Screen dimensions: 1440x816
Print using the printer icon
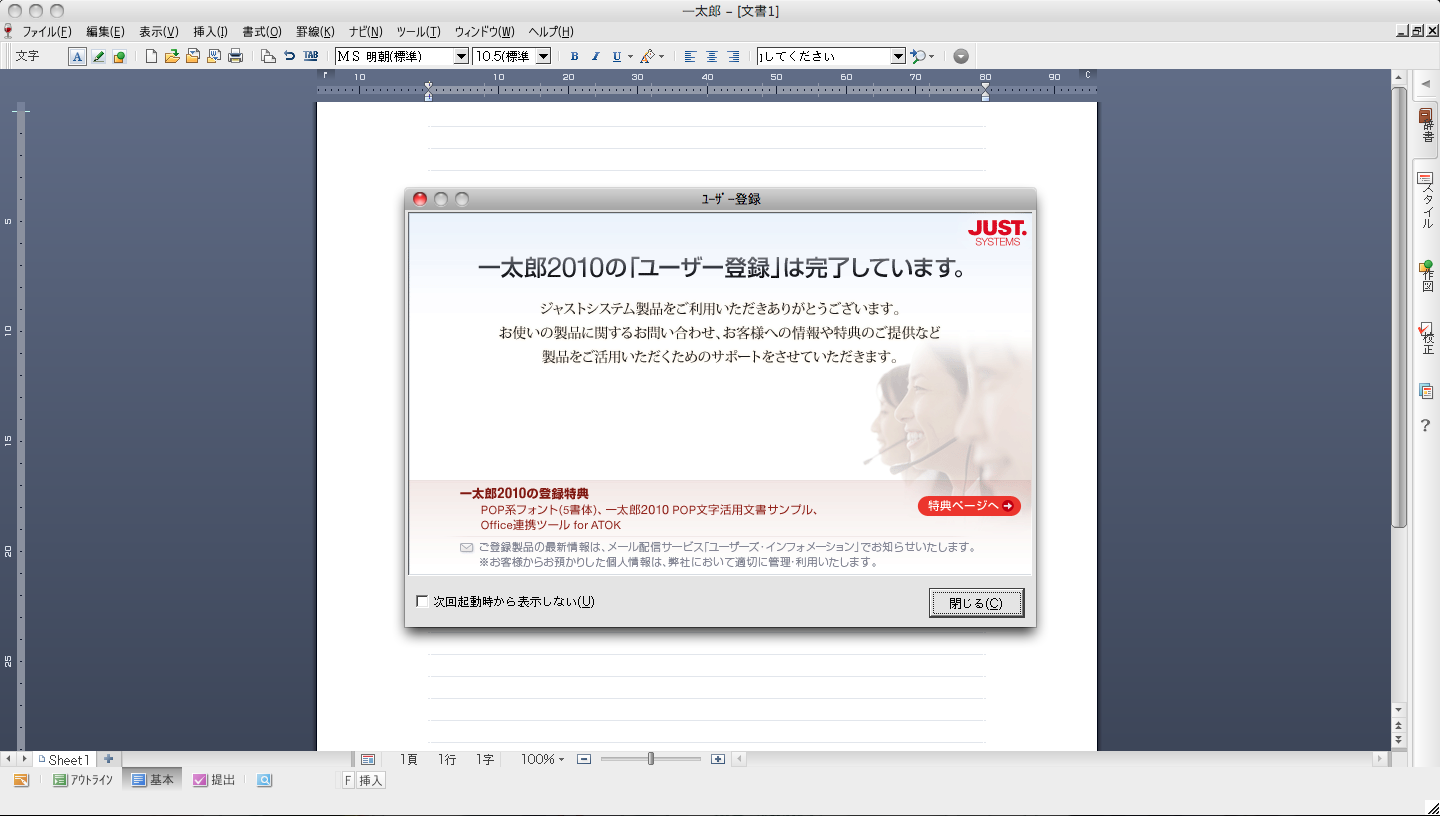pyautogui.click(x=237, y=56)
